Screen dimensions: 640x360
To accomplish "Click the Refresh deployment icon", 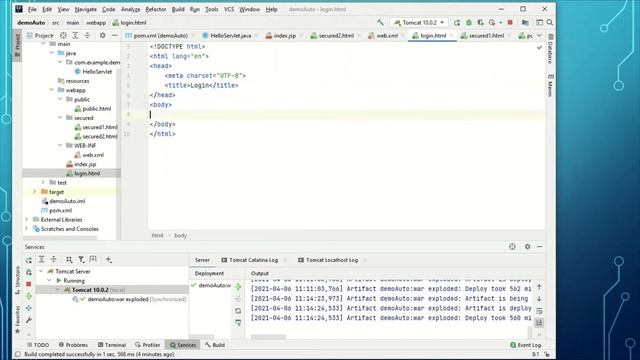I will [238, 311].
